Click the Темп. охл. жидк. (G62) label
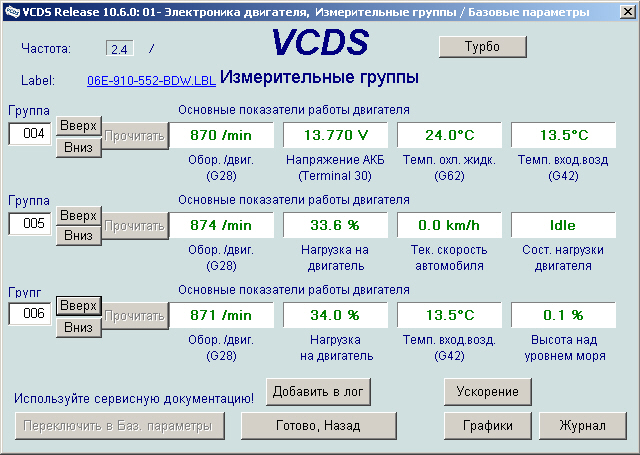This screenshot has height=455, width=640. (449, 168)
